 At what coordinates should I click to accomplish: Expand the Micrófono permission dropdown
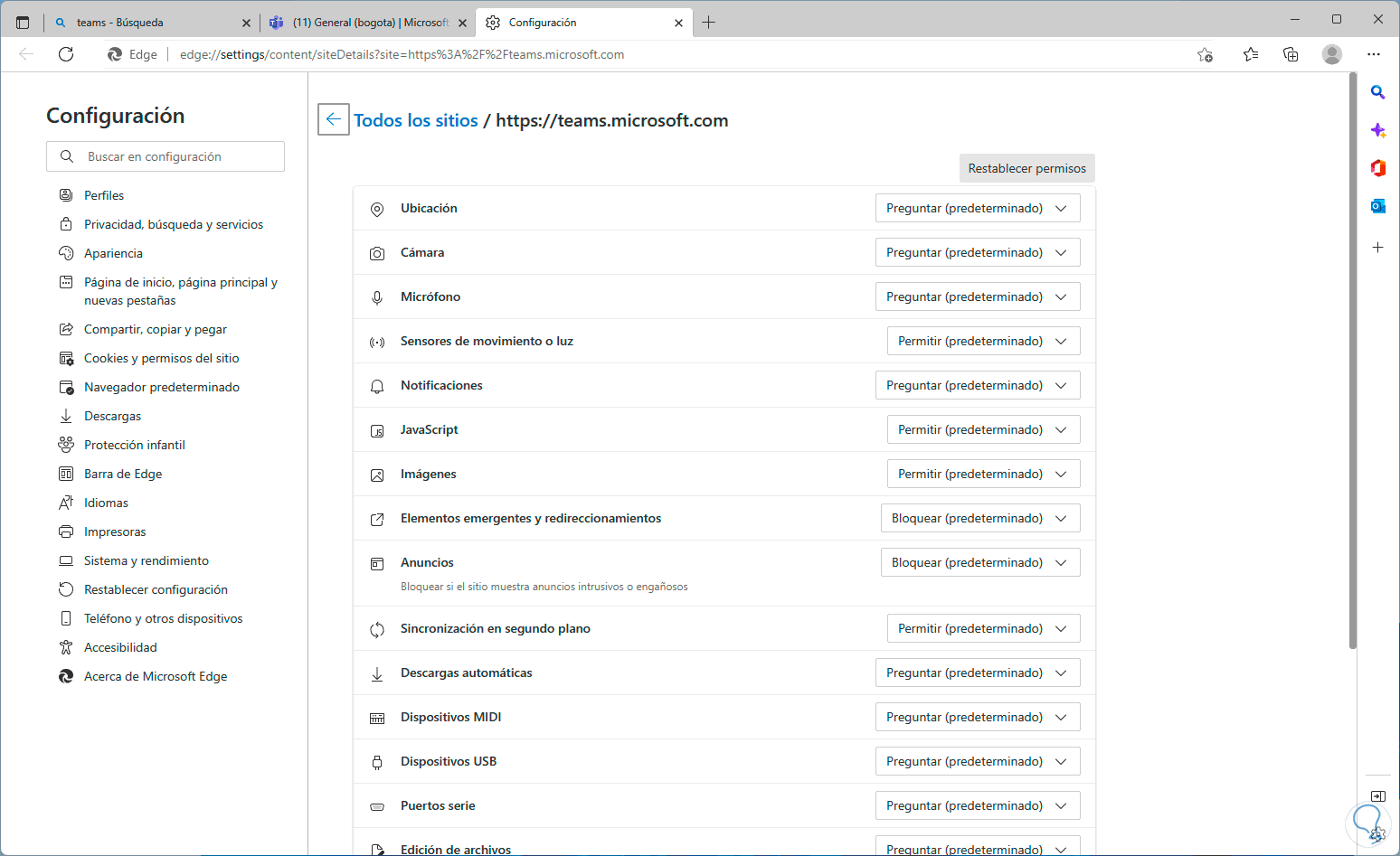click(978, 296)
